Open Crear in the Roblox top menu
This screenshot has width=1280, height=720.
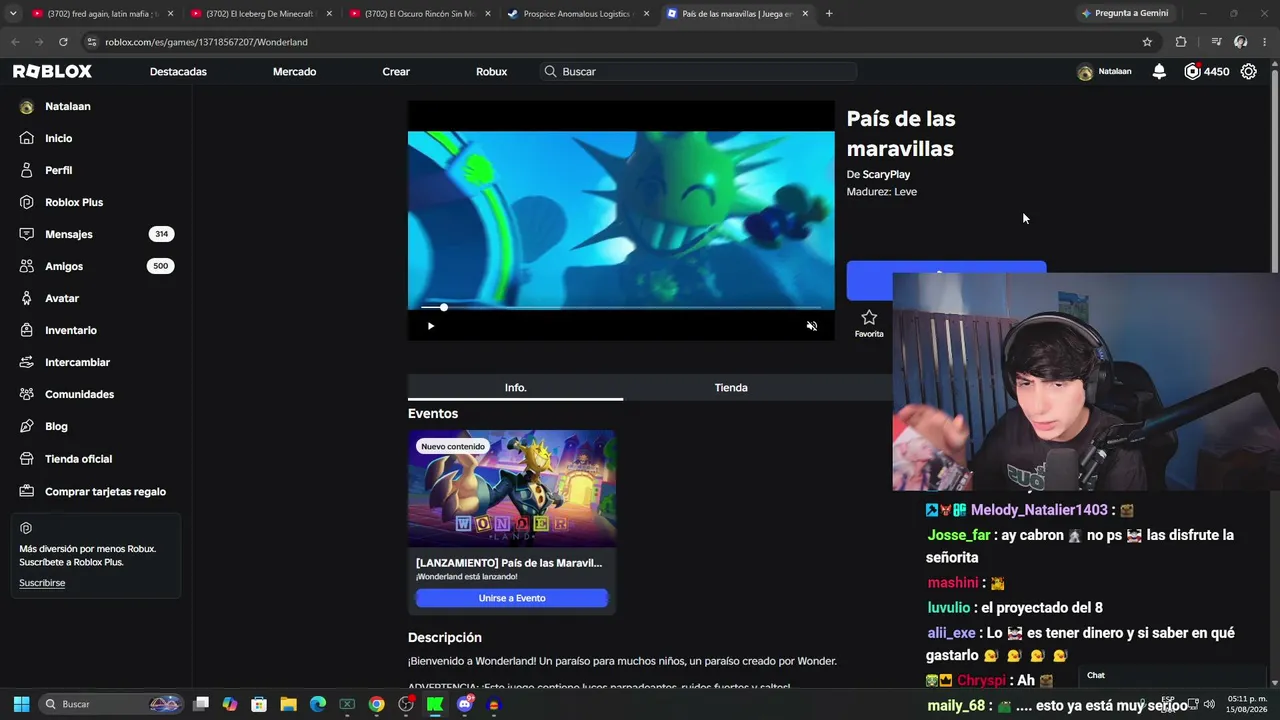(x=396, y=72)
